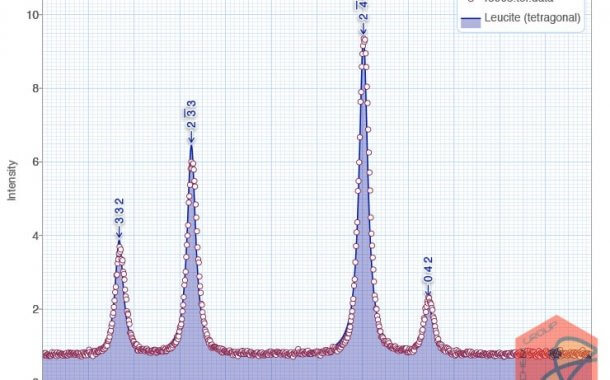The width and height of the screenshot is (610, 380).
Task: Select the "3 3 2" peak label
Action: click(119, 211)
